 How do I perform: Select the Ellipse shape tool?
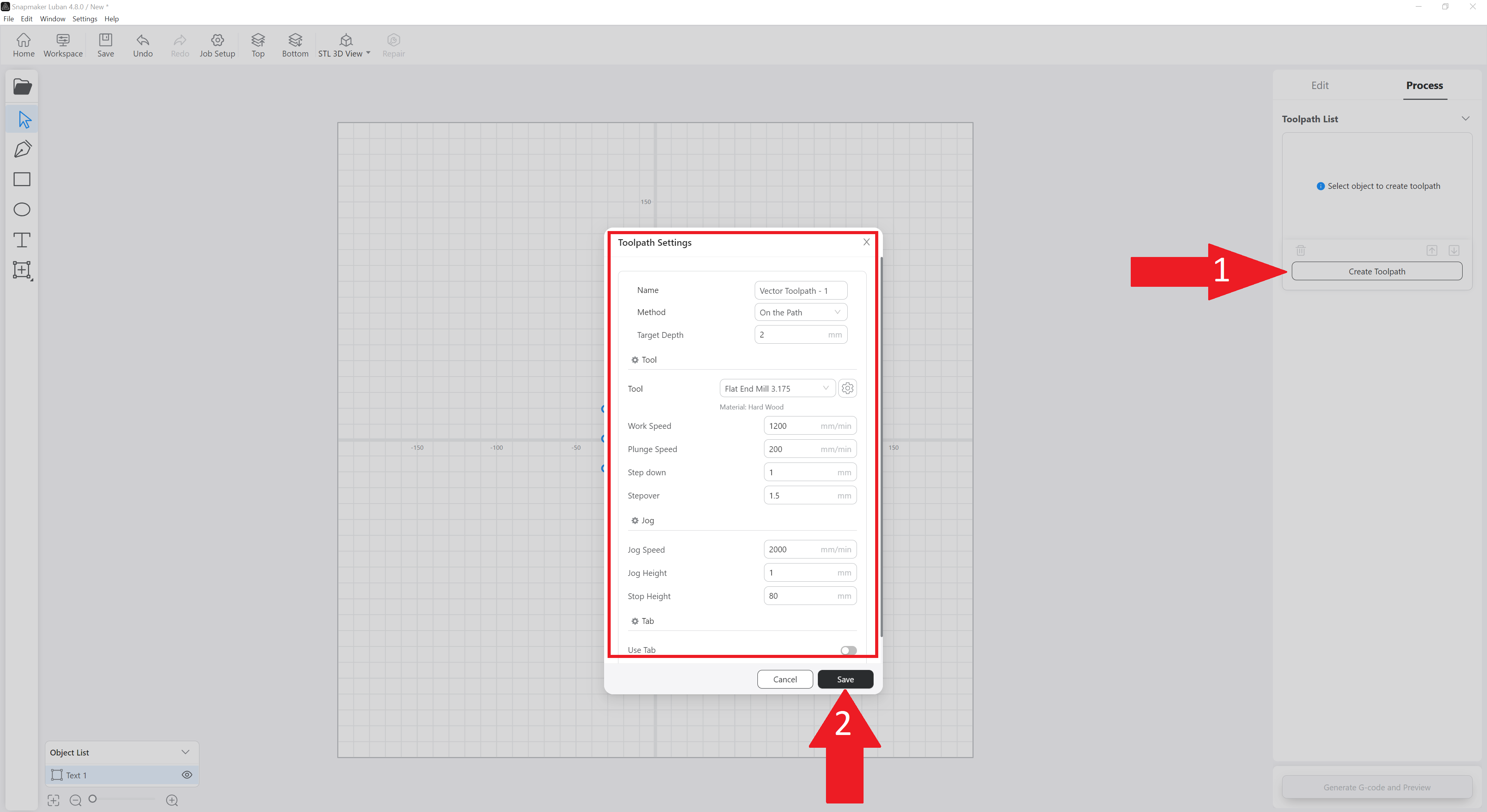pyautogui.click(x=22, y=209)
